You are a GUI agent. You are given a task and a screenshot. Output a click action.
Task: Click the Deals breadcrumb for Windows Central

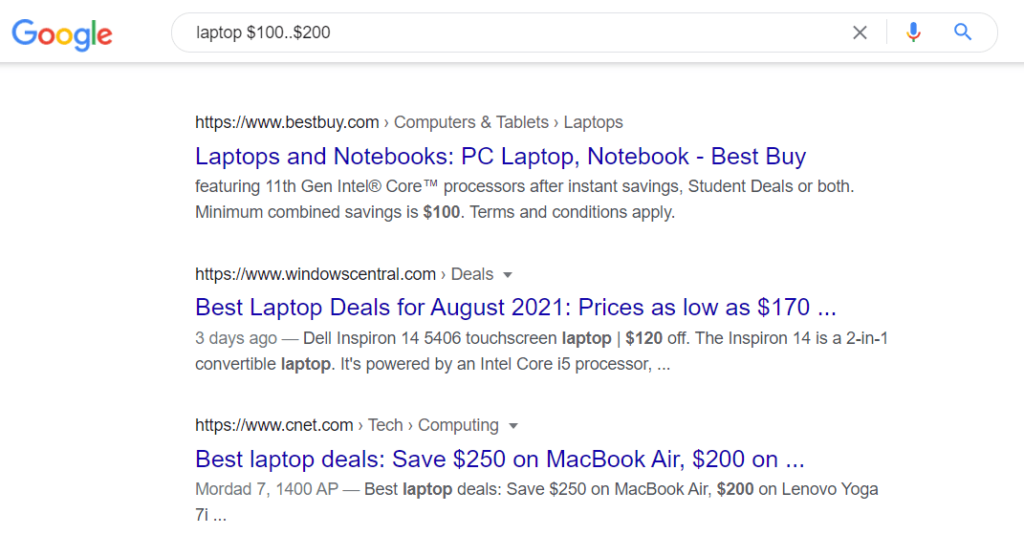coord(471,274)
